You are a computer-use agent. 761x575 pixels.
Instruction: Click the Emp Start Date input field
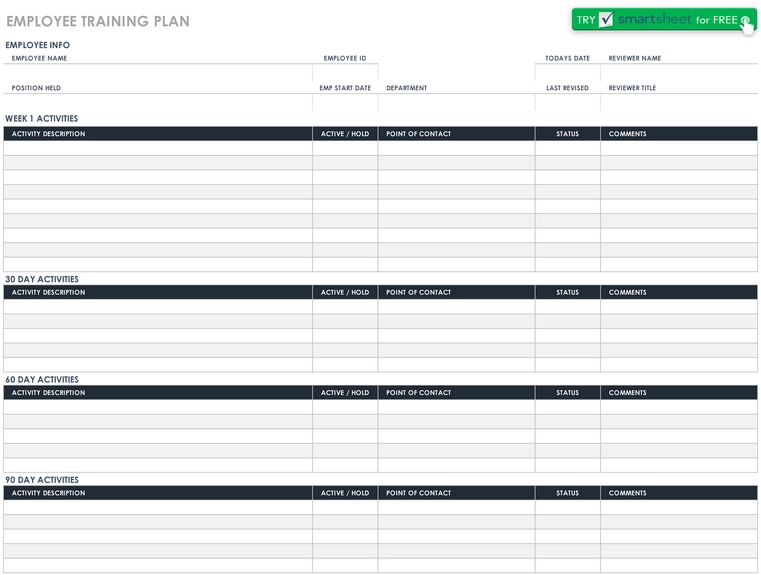(345, 102)
